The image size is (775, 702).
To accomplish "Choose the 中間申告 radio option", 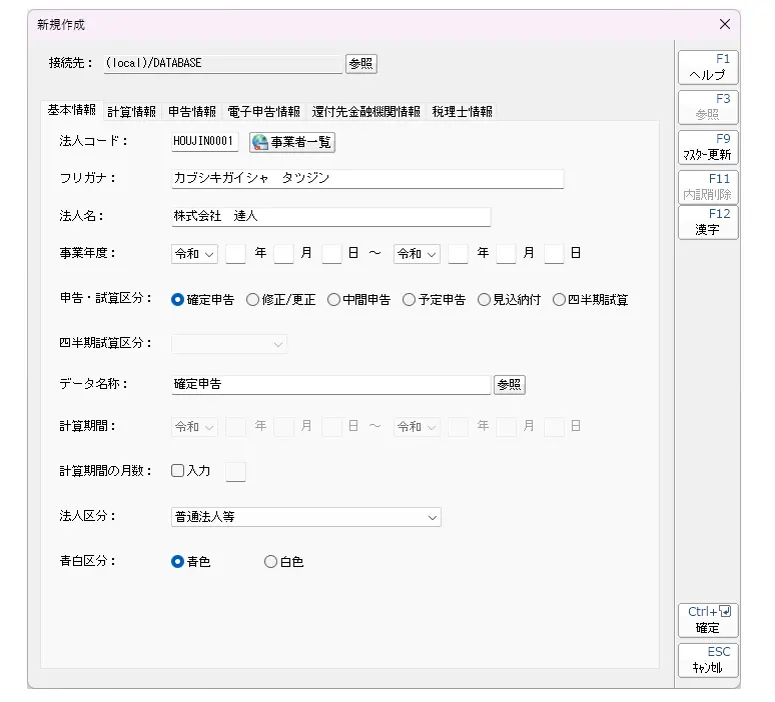I will 334,300.
